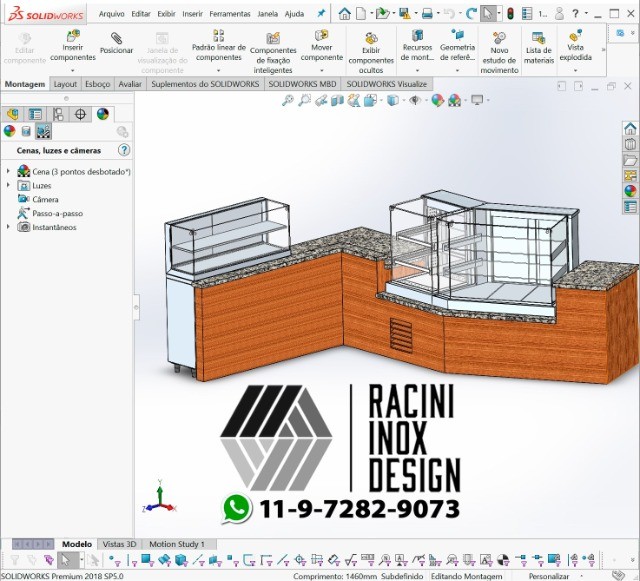Open the Janela menu
640x581 pixels.
[267, 14]
